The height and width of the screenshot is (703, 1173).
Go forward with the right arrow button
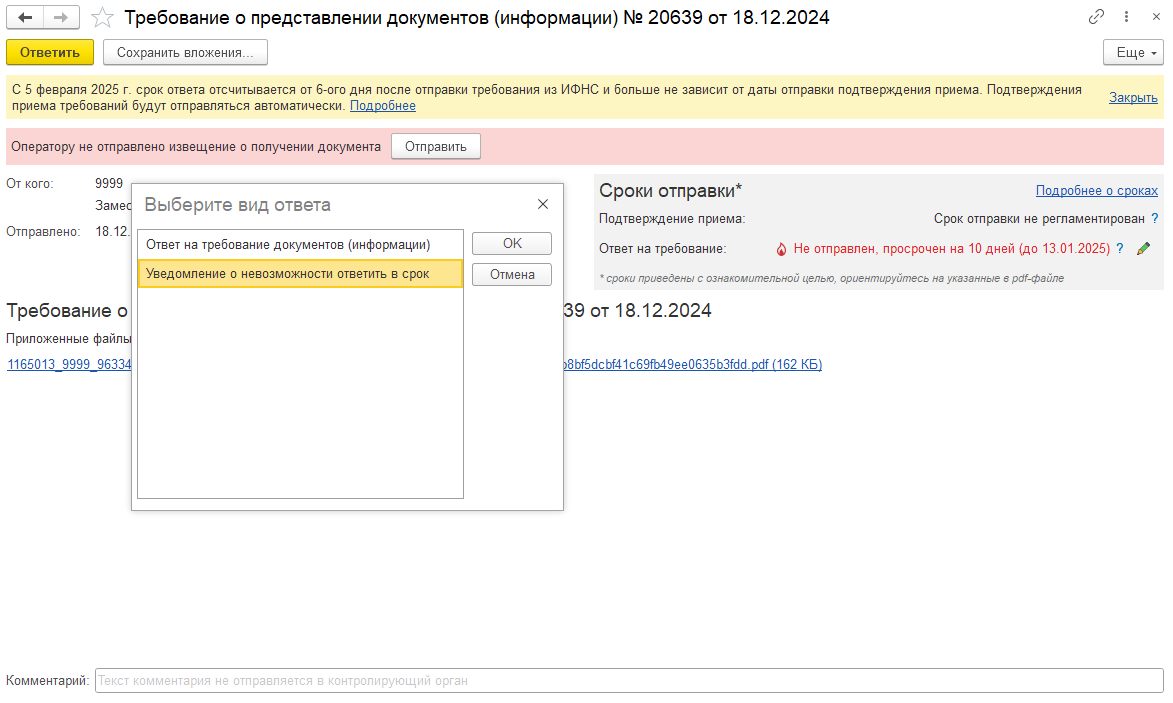click(61, 18)
